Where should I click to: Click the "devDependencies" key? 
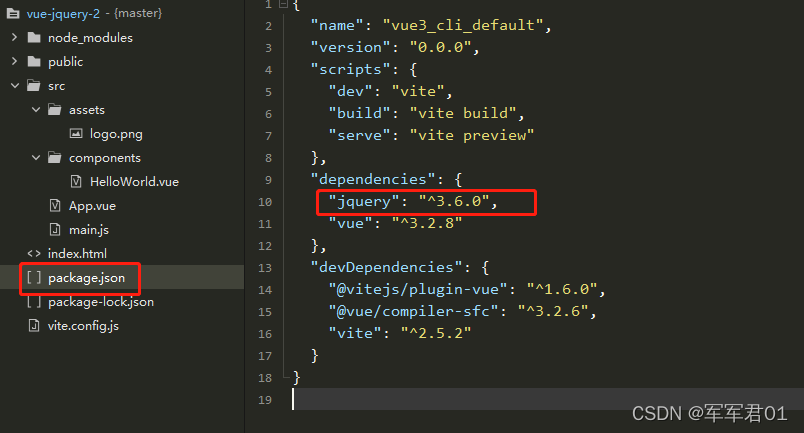[386, 267]
